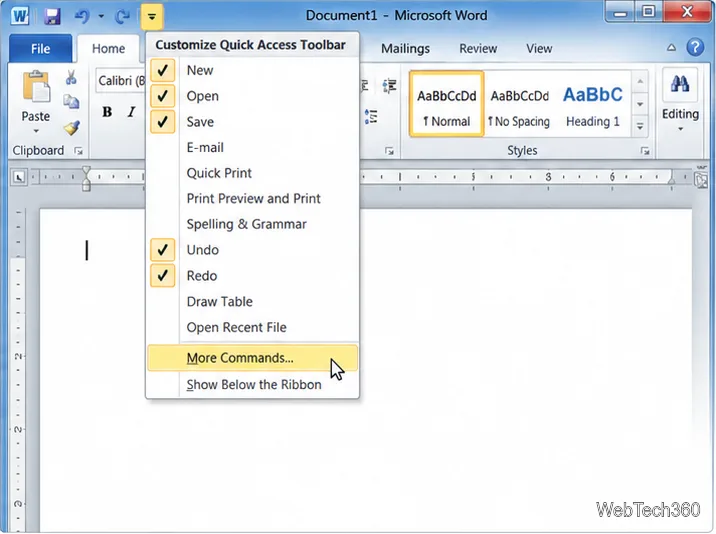Open the Paste options dropdown arrow
The image size is (716, 534).
pyautogui.click(x=36, y=132)
